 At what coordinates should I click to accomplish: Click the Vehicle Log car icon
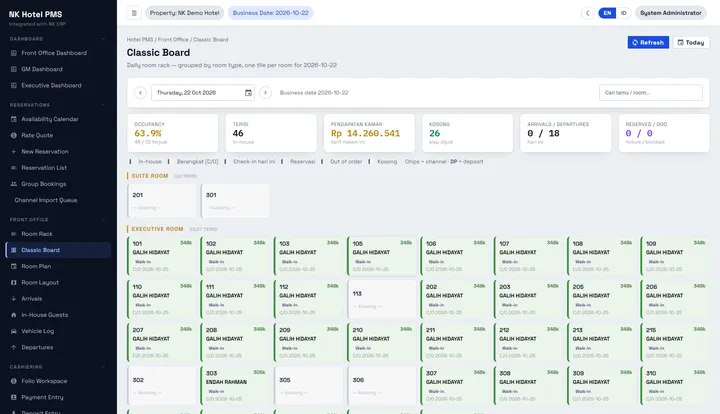pos(14,331)
